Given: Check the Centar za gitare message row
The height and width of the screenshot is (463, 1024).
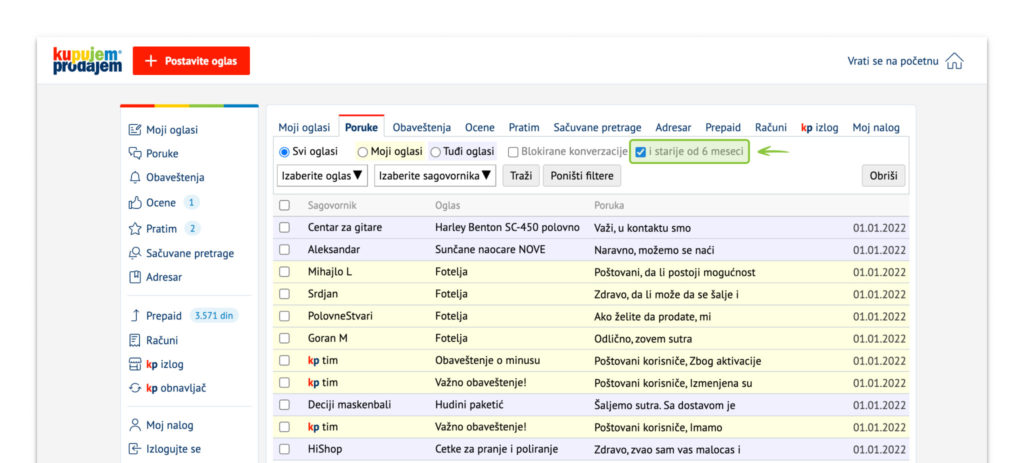Looking at the screenshot, I should click(284, 227).
